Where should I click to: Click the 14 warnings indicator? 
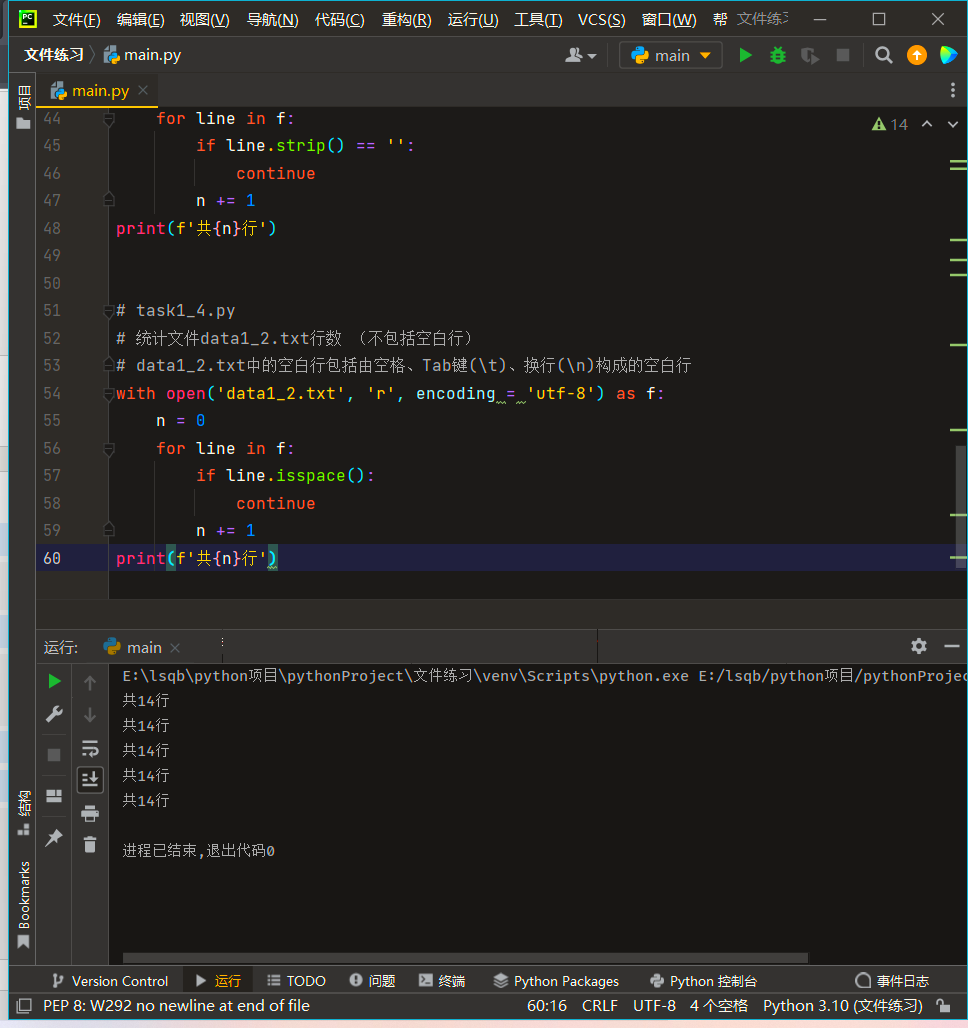[890, 124]
